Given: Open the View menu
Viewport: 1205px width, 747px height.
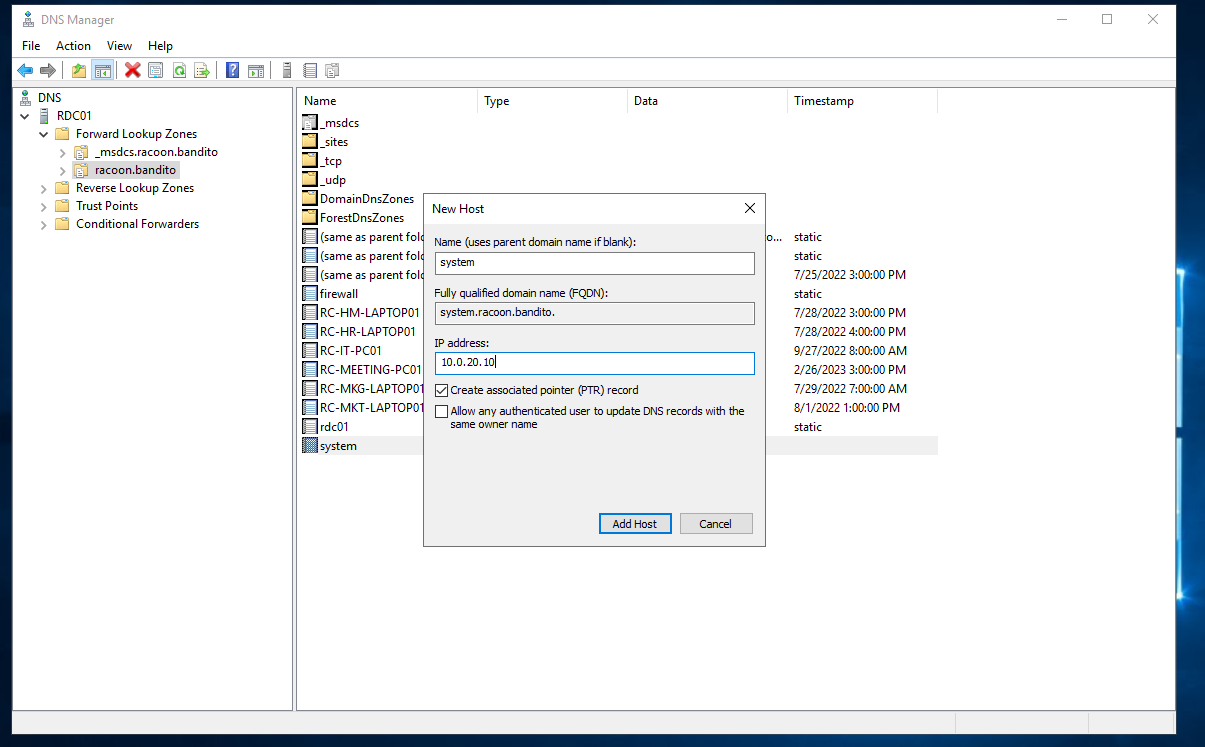Looking at the screenshot, I should click(x=119, y=46).
